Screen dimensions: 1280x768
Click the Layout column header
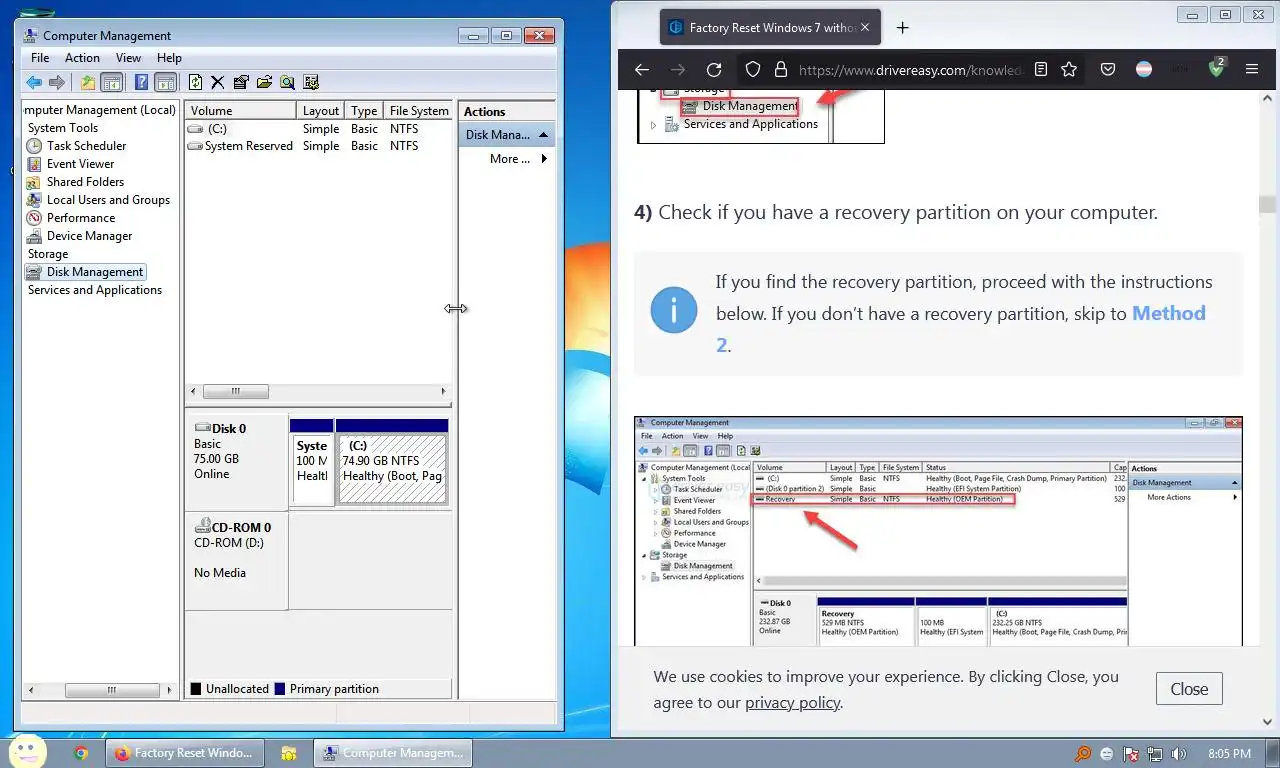321,111
